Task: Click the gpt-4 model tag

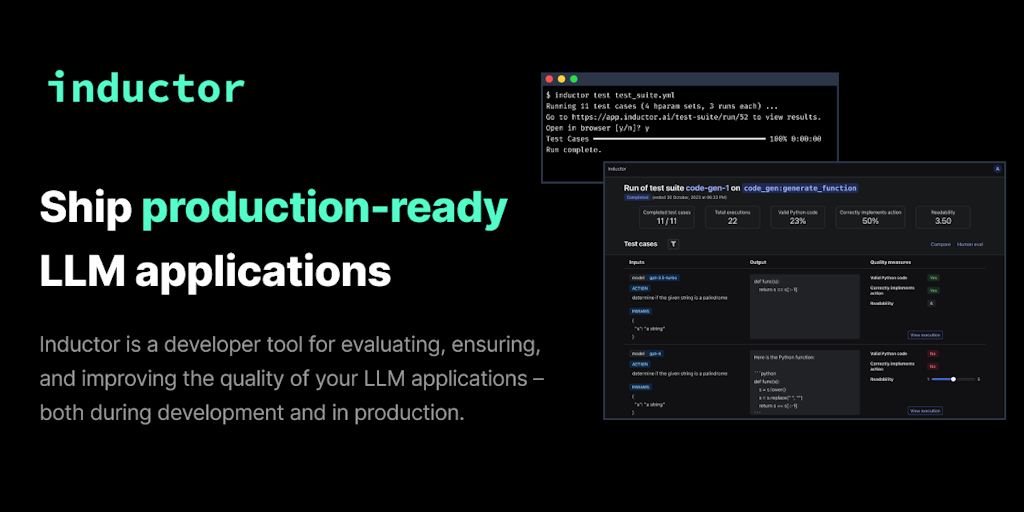Action: (654, 353)
